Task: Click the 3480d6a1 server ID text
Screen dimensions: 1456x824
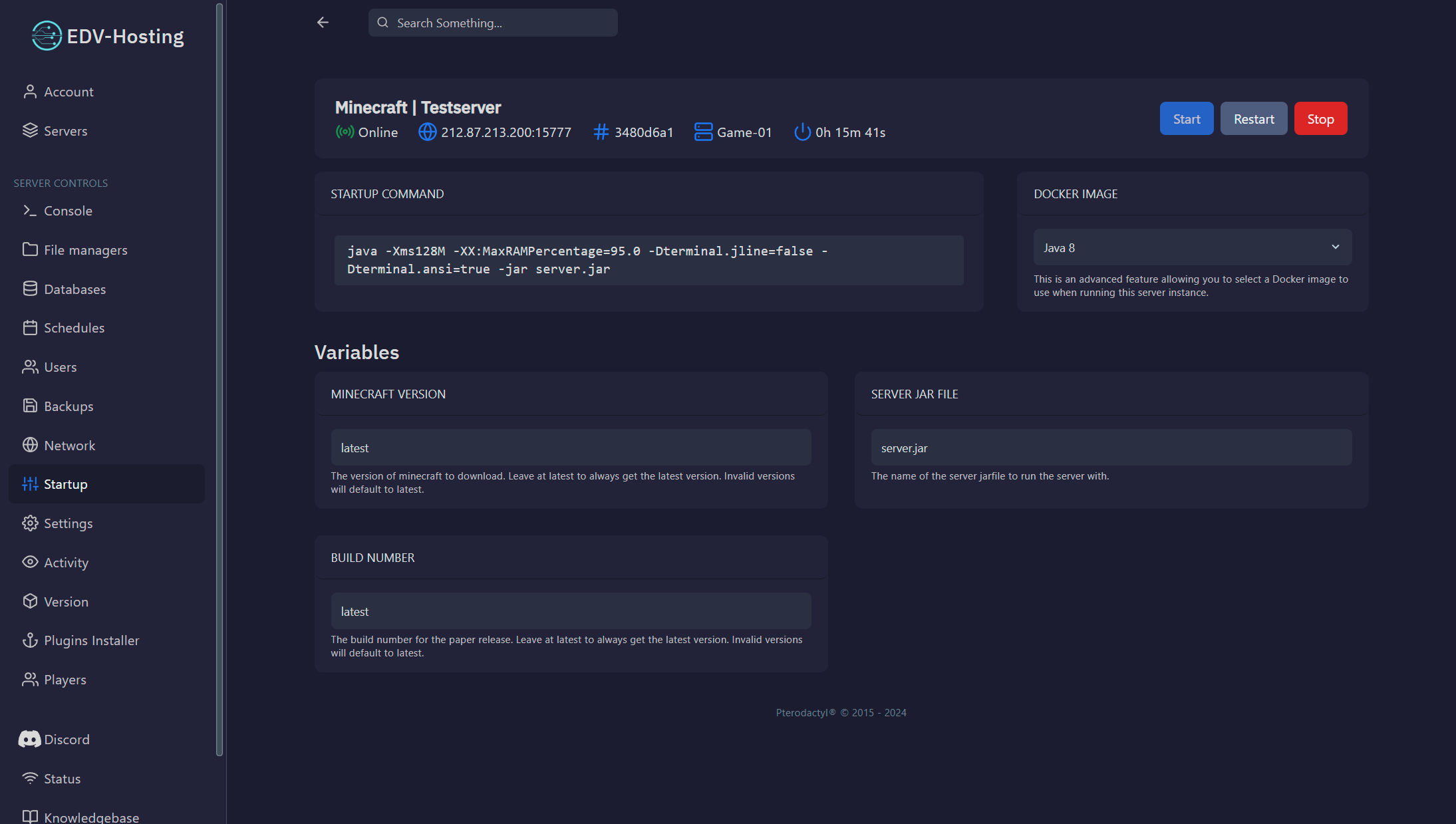Action: 643,132
